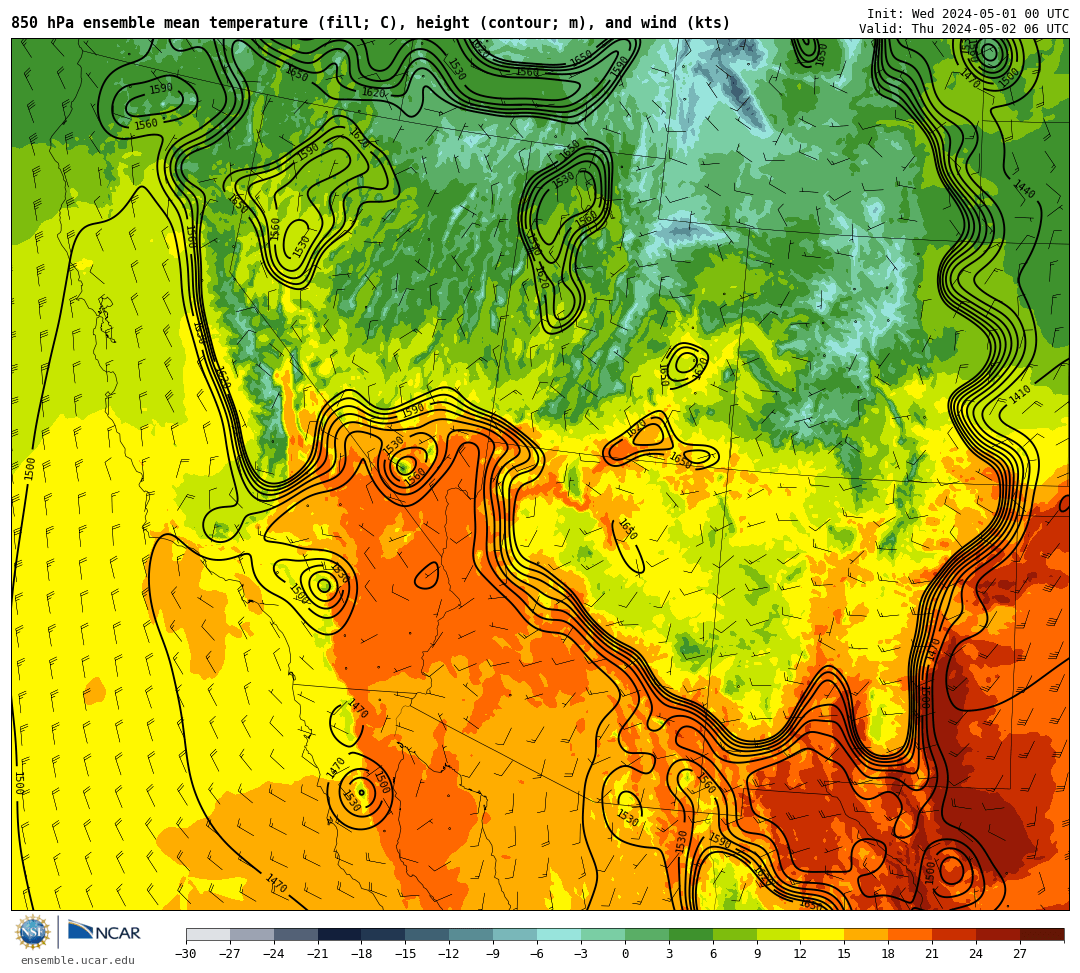Pick the colorbar swatch between −27 and −24
The image size is (1080, 973).
click(252, 934)
